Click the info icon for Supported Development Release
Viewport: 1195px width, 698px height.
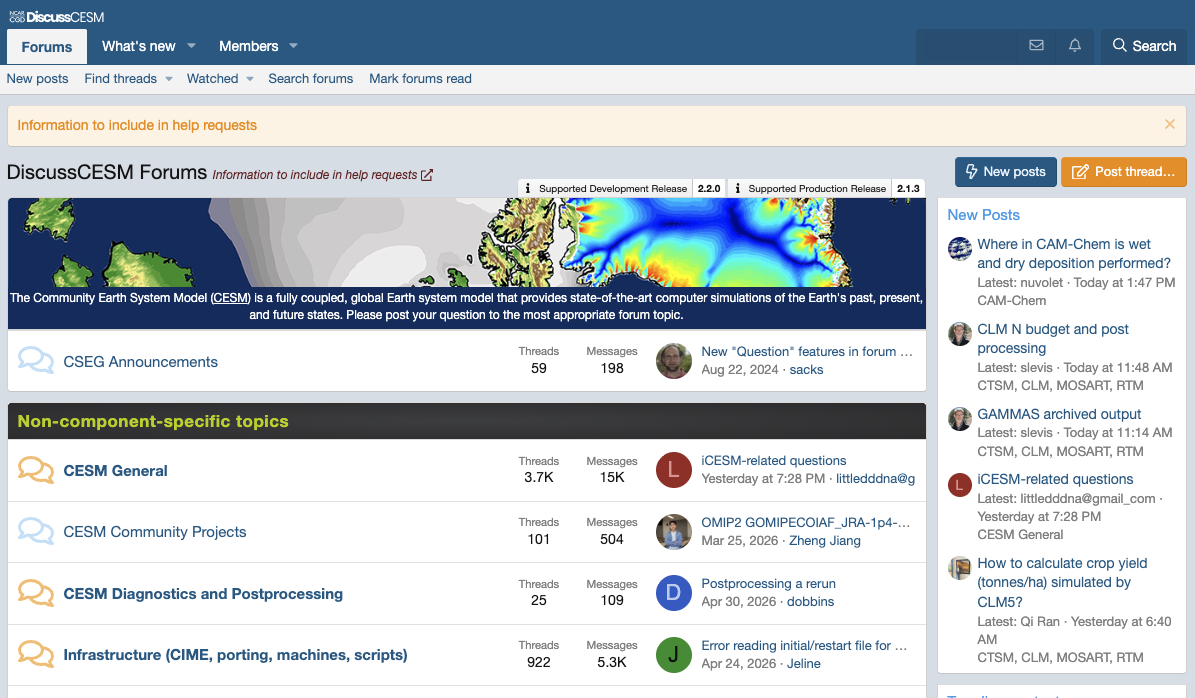[527, 188]
